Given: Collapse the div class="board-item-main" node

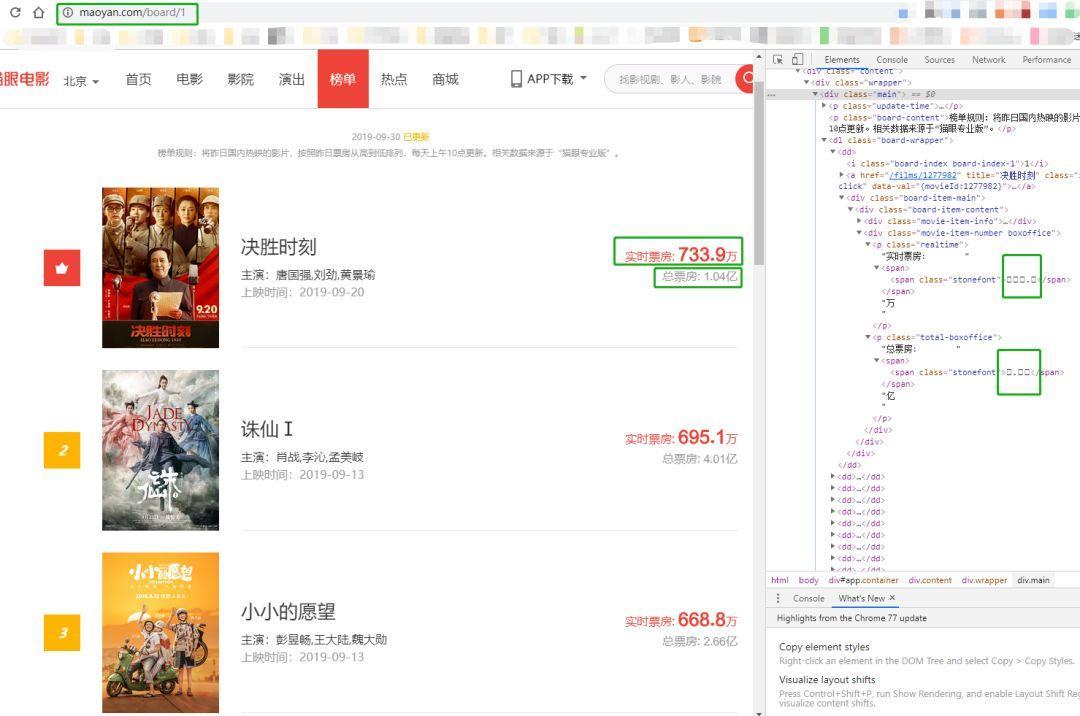Looking at the screenshot, I should click(x=842, y=198).
